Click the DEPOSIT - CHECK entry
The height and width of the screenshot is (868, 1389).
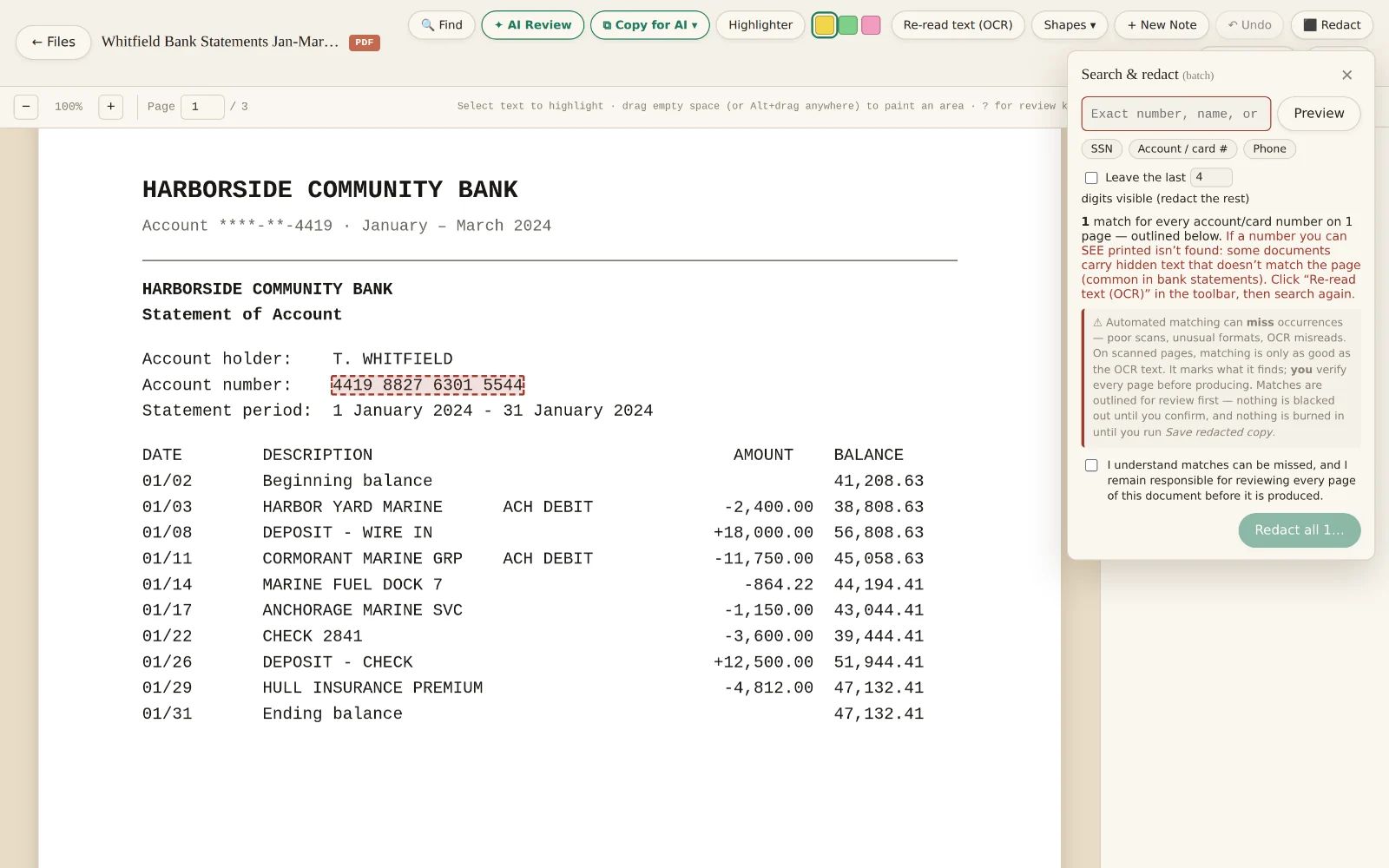click(338, 662)
